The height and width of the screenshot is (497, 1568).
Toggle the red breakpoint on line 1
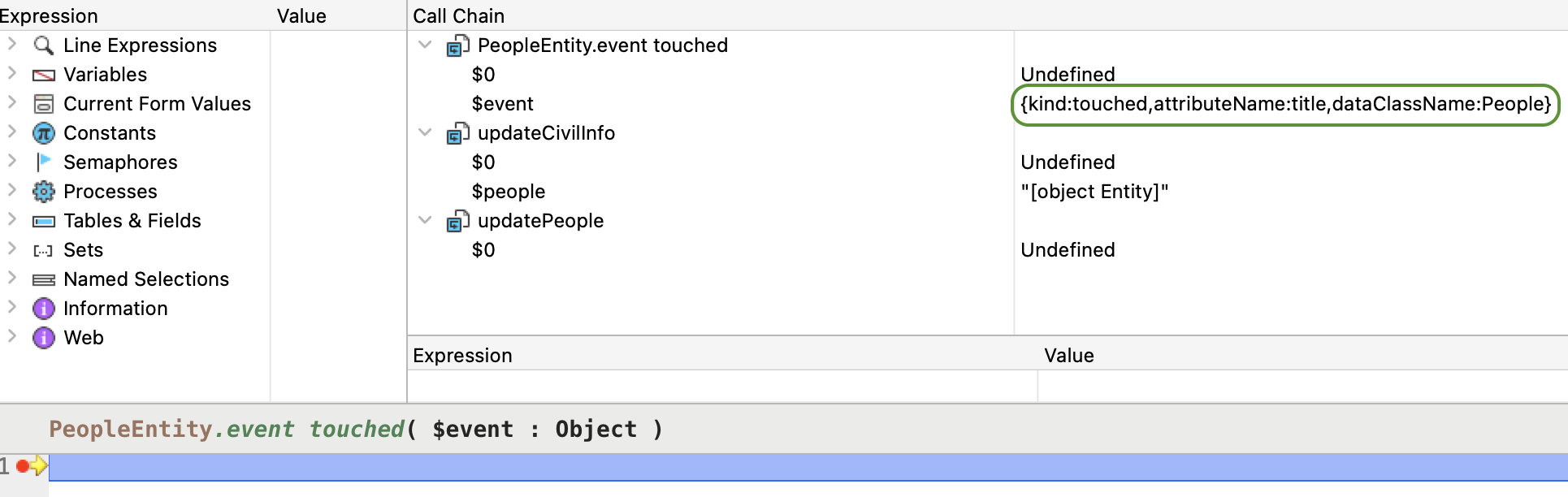pos(22,466)
